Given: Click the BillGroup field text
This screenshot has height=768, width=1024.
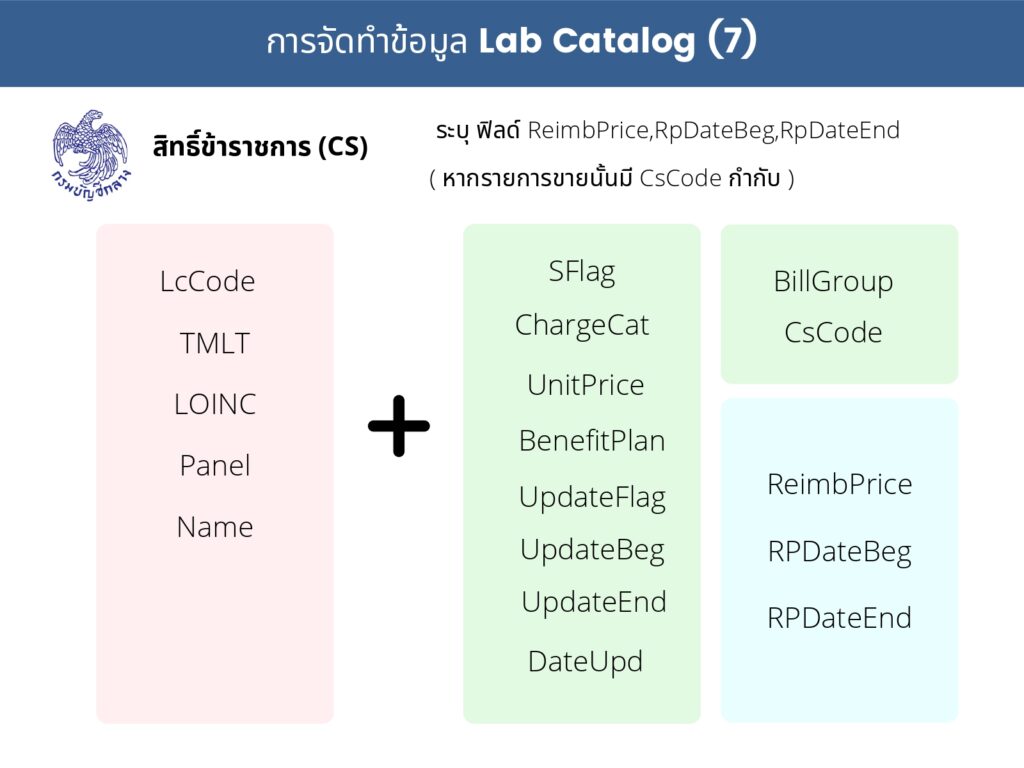Looking at the screenshot, I should [833, 282].
